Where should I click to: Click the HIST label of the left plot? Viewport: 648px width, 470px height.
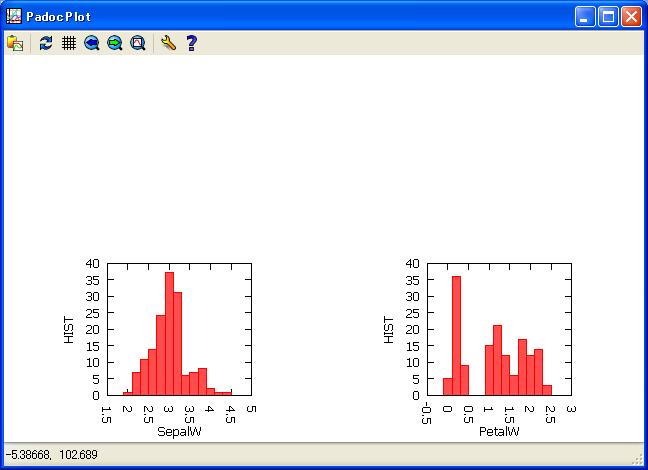click(69, 330)
